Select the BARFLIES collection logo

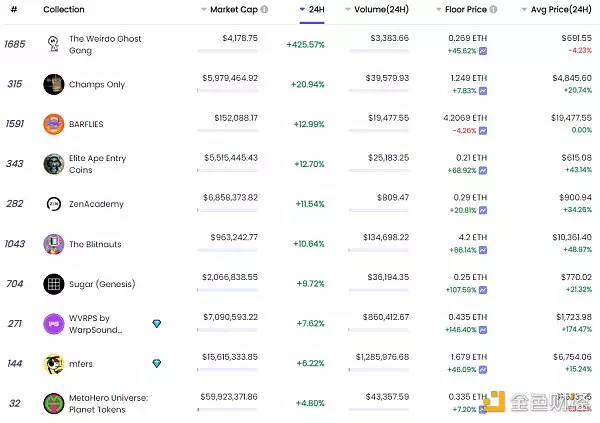53,124
